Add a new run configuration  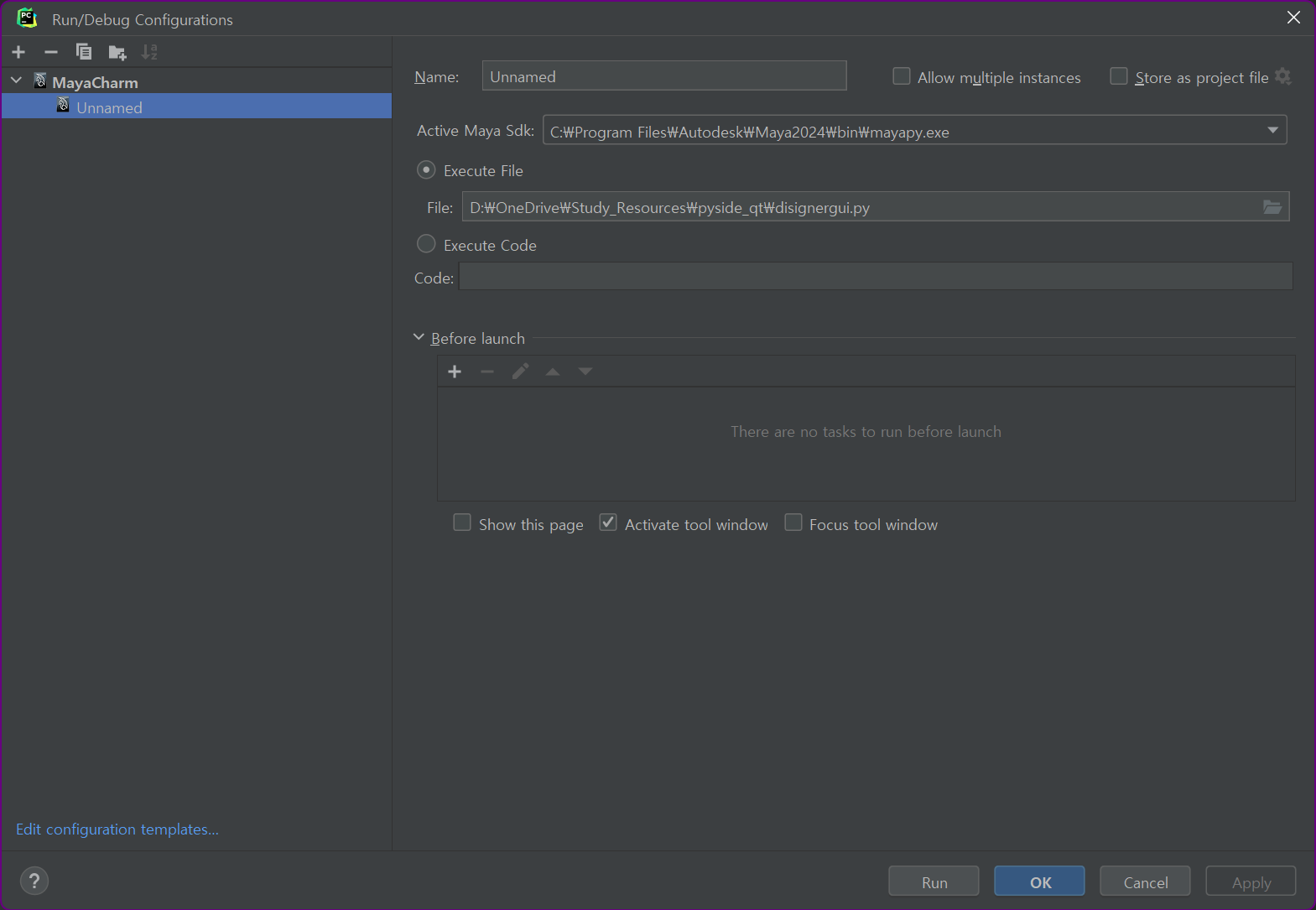point(18,52)
